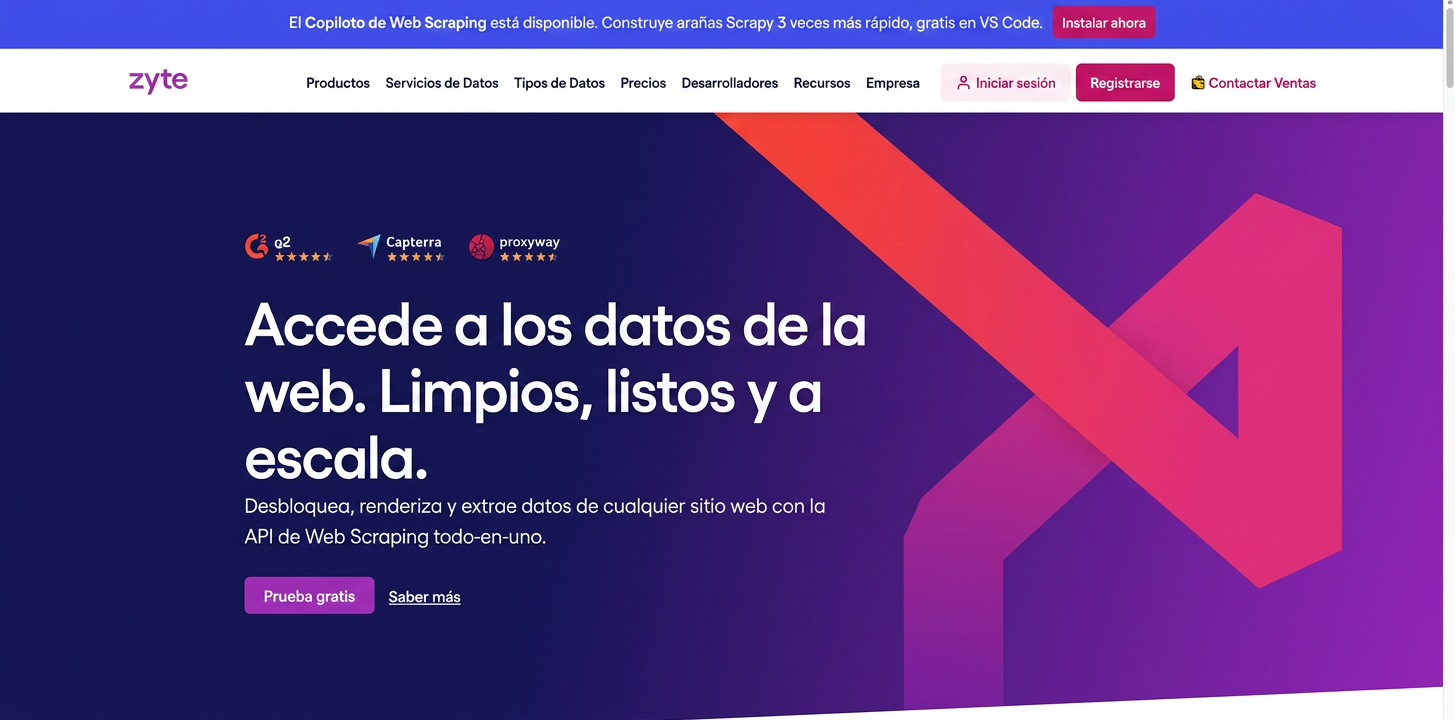Click the yellow icon beside Contactar Ventas
This screenshot has height=720, width=1455.
pos(1197,83)
